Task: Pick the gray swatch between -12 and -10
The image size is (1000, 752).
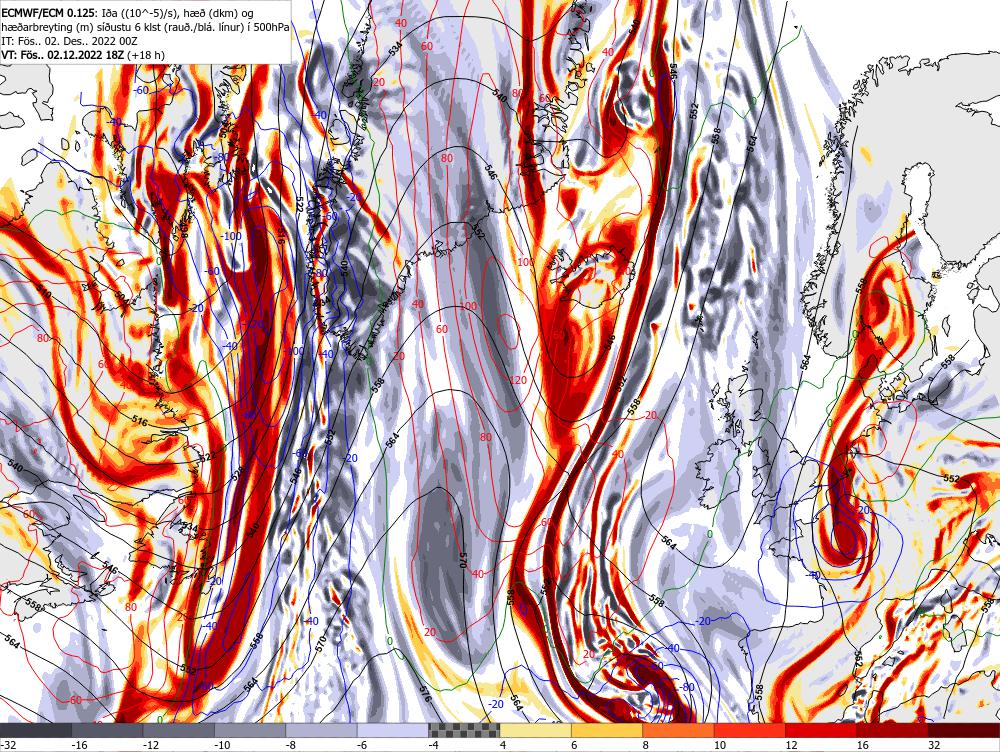Action: pyautogui.click(x=179, y=730)
